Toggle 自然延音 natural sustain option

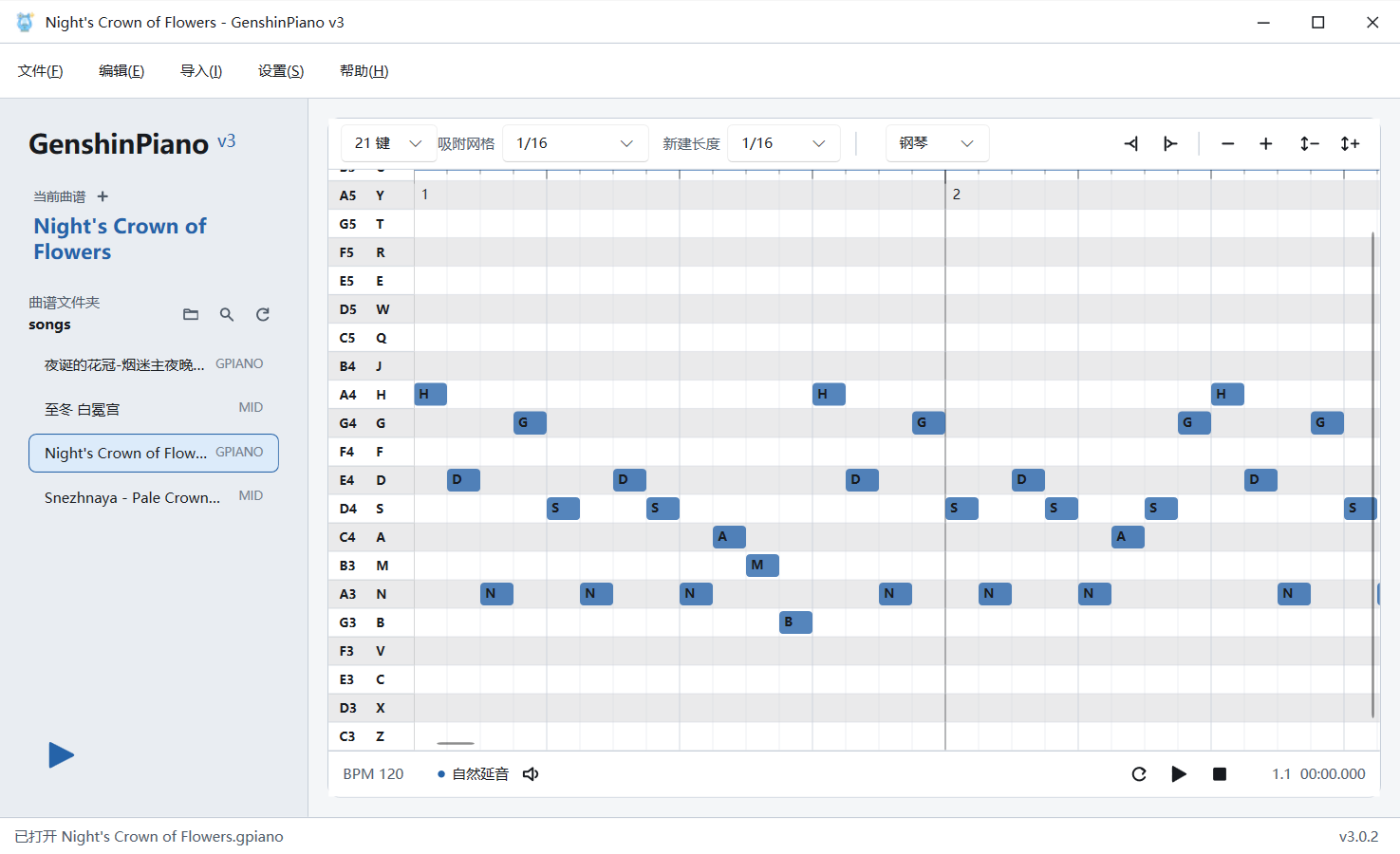pos(473,774)
